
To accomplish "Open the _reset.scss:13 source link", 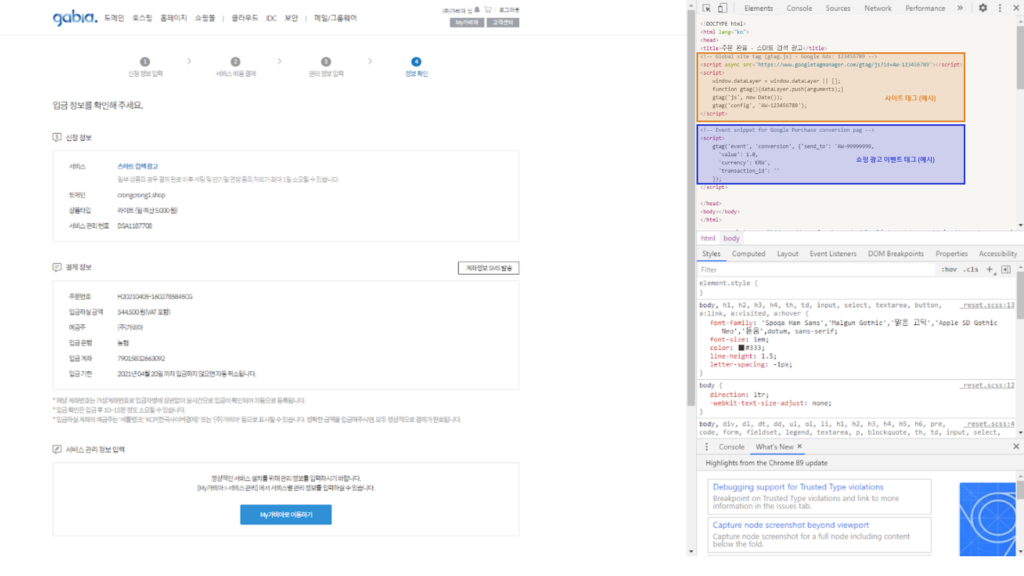I will point(987,305).
